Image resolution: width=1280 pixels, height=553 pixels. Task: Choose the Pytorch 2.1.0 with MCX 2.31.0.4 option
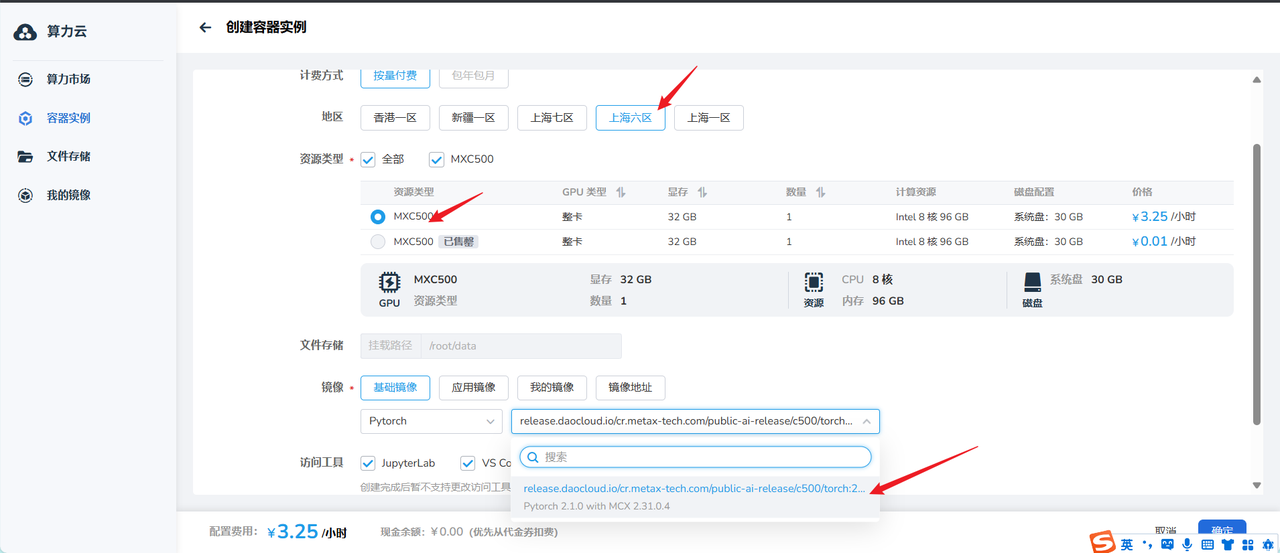(x=696, y=497)
